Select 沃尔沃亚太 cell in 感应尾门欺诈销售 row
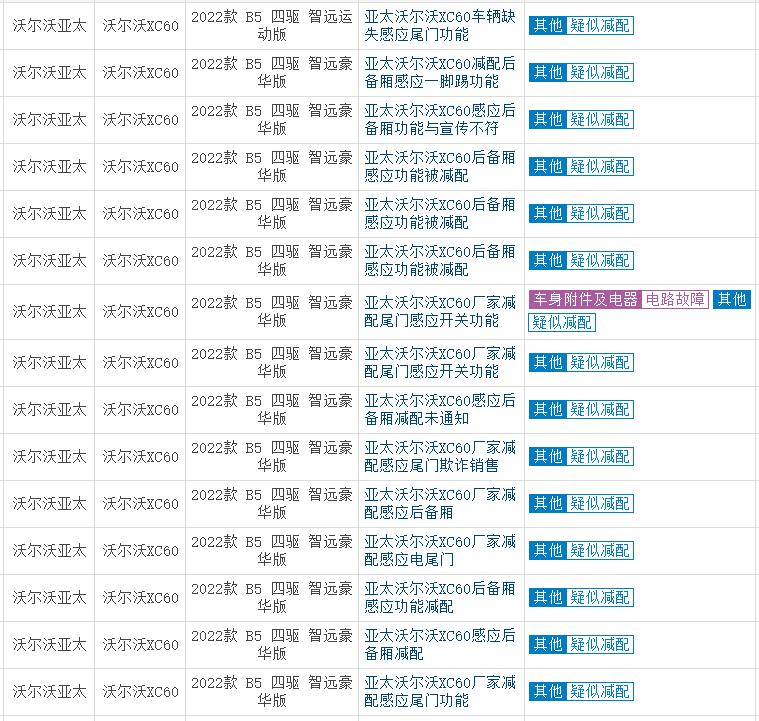This screenshot has height=721, width=759. coord(49,457)
